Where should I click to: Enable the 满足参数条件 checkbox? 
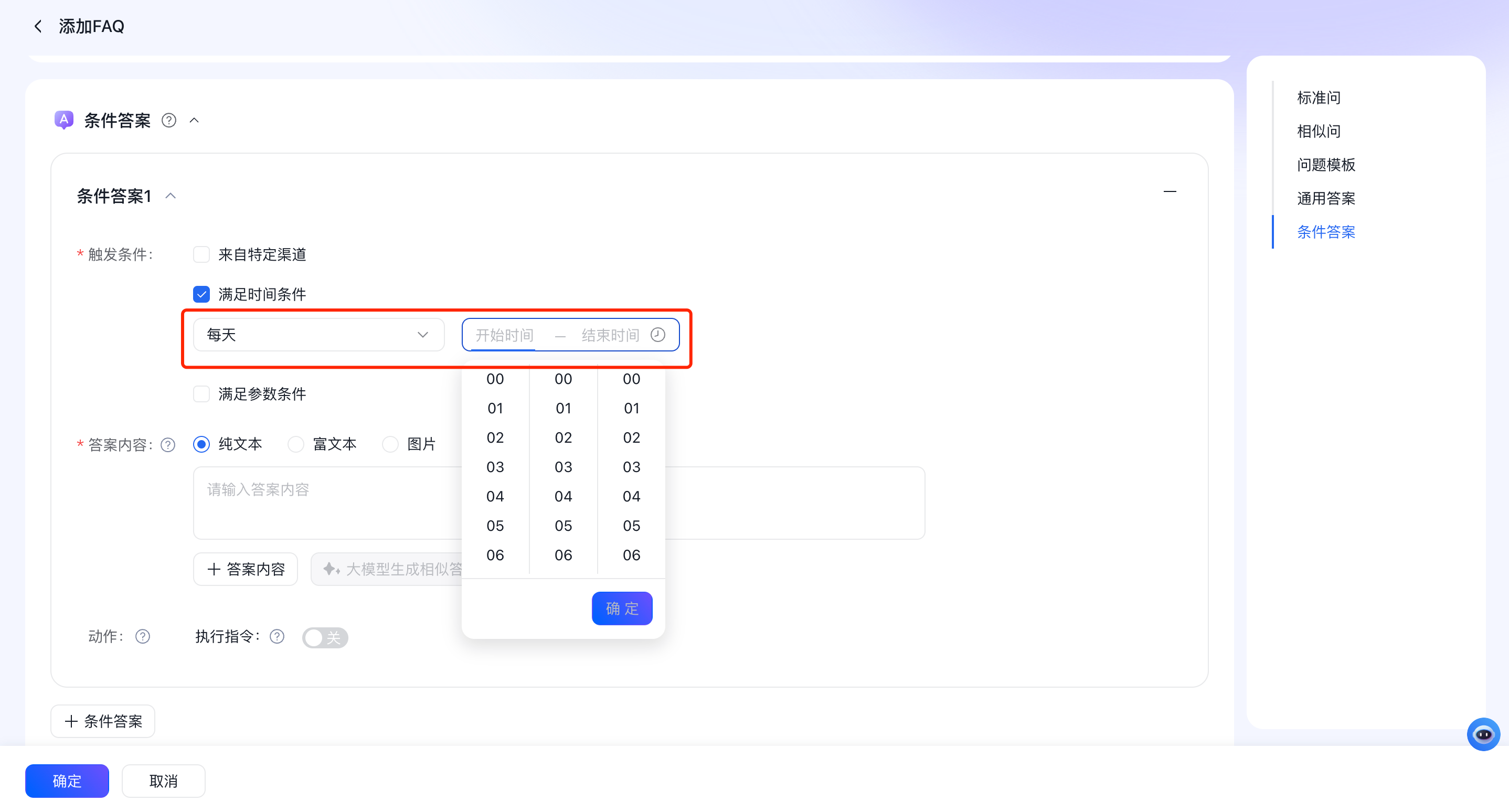[201, 394]
